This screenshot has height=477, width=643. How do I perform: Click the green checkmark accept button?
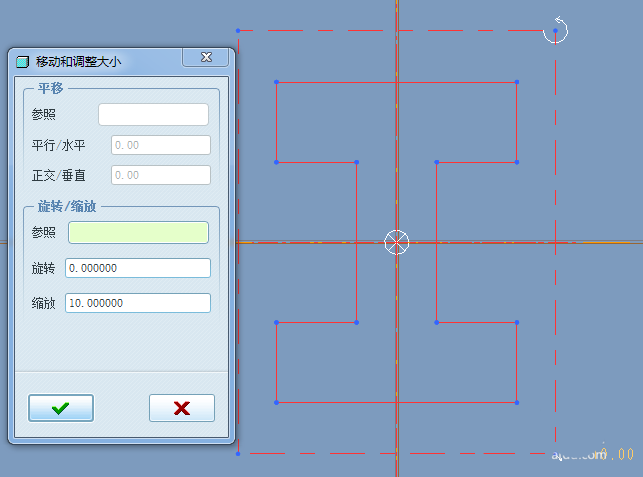point(61,408)
